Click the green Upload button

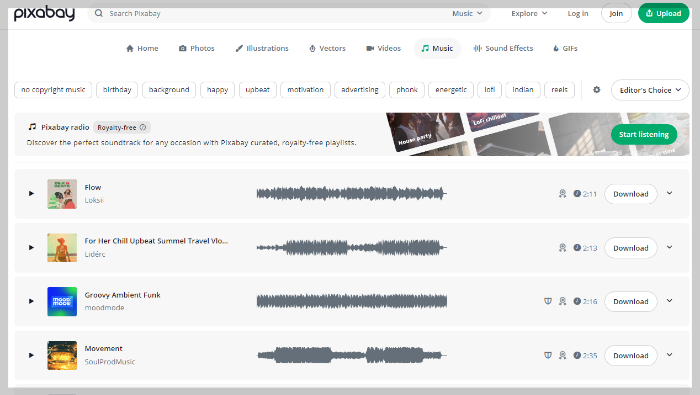pyautogui.click(x=663, y=13)
